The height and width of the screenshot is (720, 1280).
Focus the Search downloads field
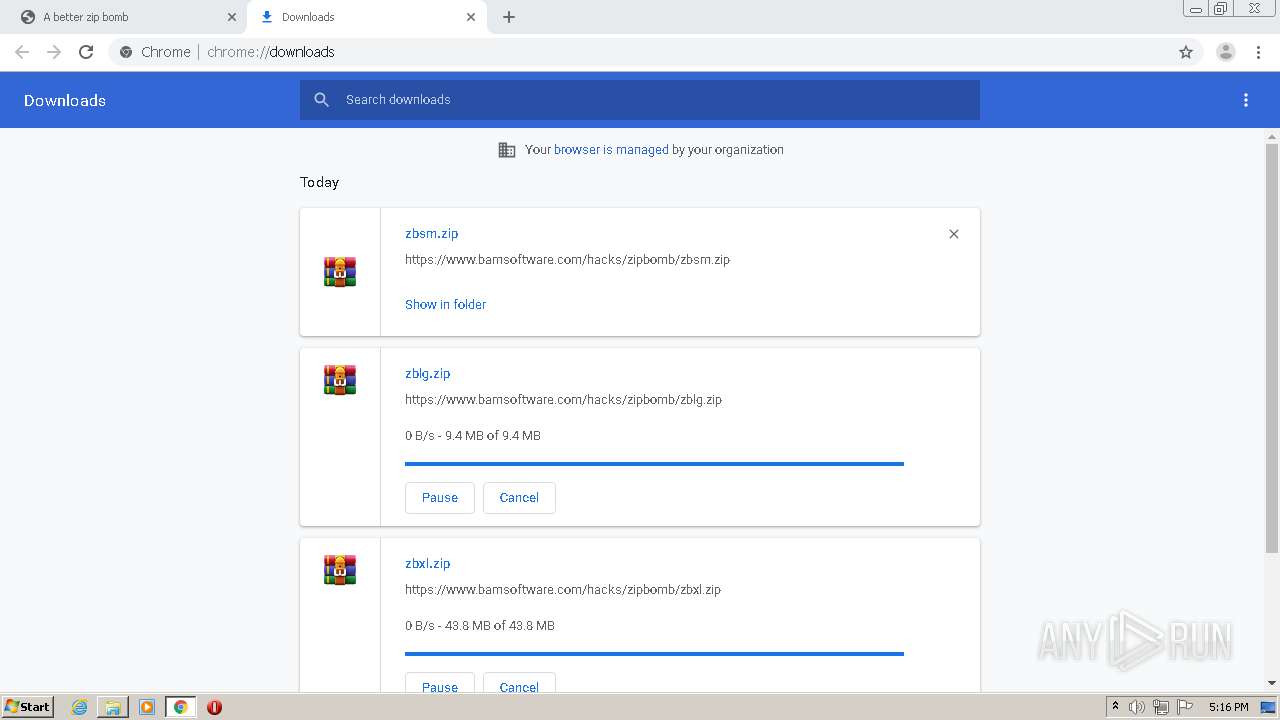[640, 100]
